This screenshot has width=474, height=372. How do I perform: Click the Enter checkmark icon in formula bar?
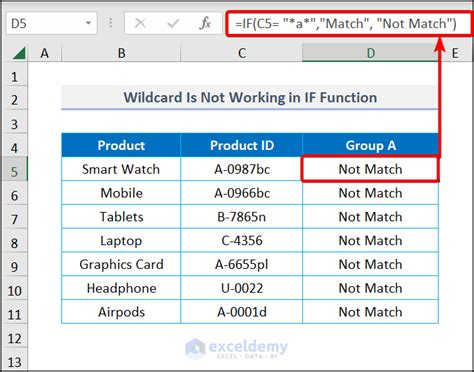(173, 24)
